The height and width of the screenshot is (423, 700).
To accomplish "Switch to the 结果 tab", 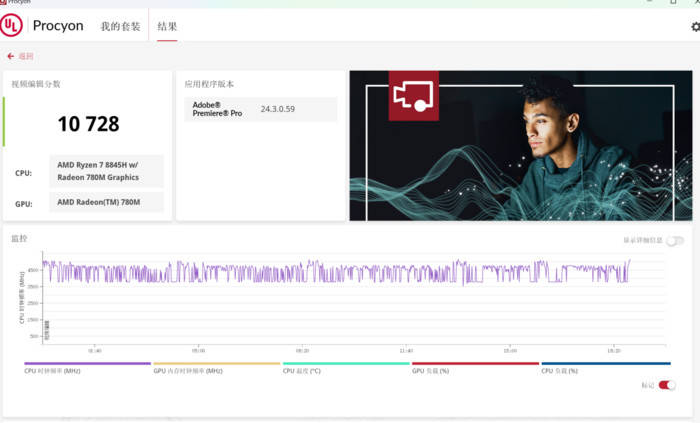I will [167, 26].
